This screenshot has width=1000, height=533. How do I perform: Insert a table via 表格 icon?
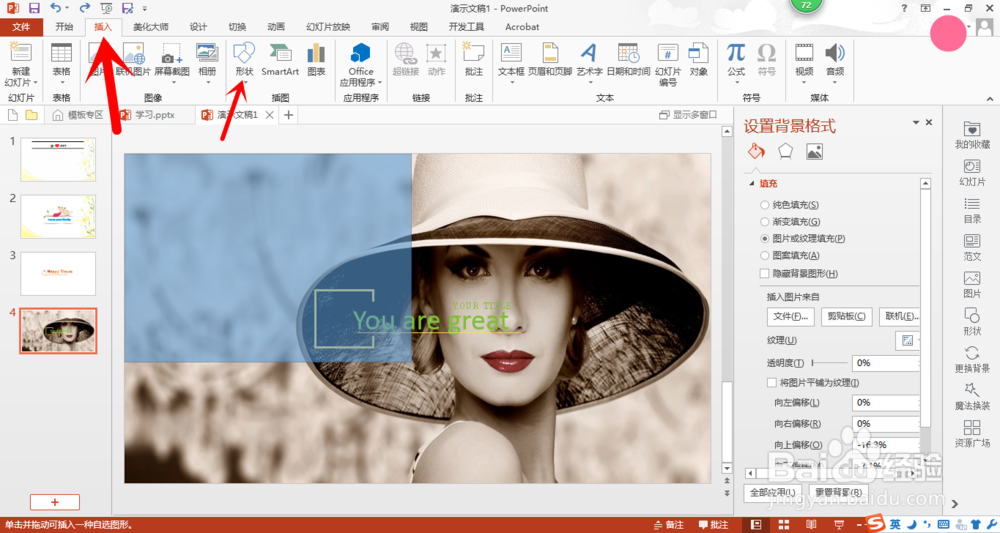[61, 54]
